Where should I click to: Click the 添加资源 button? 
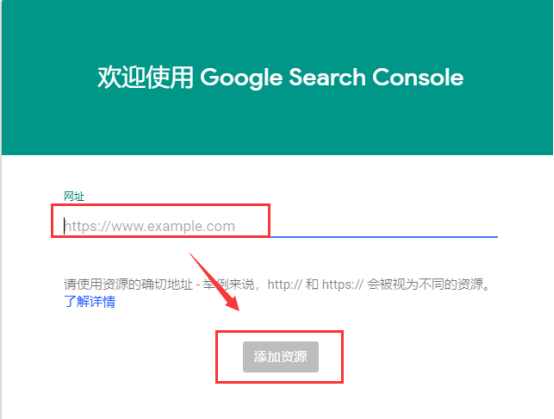pos(281,356)
